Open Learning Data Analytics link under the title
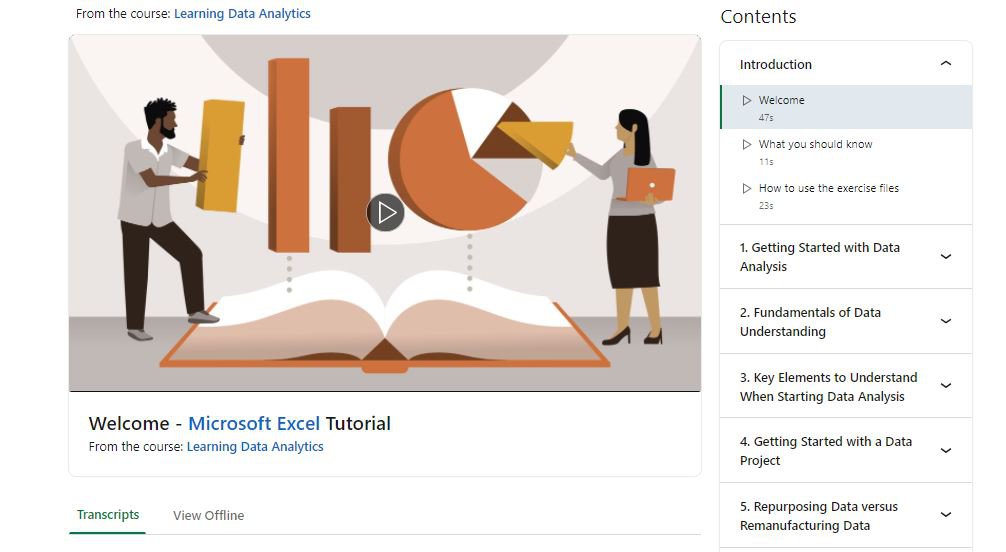This screenshot has height=552, width=1006. click(255, 447)
